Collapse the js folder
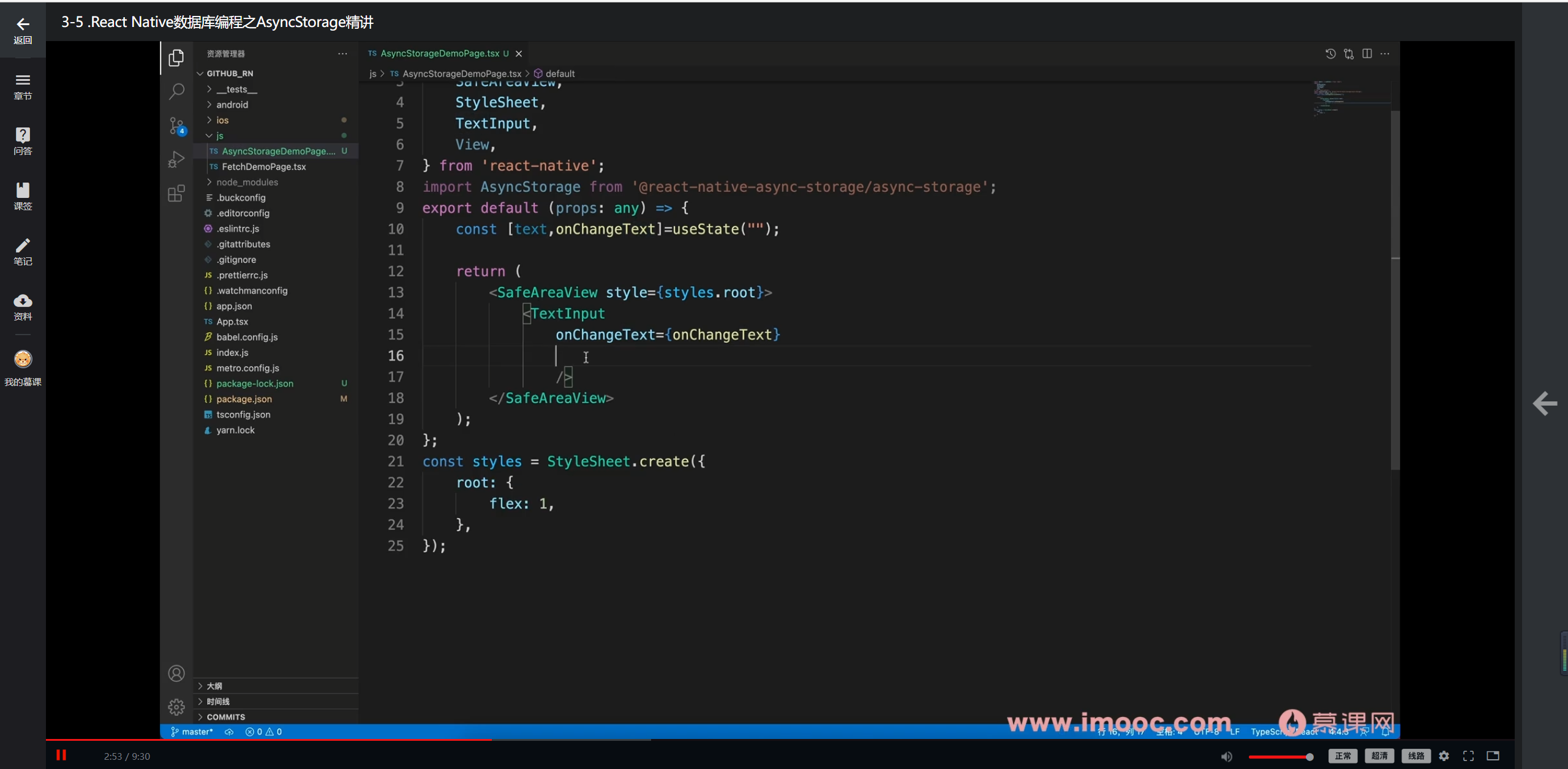This screenshot has height=769, width=1568. (219, 135)
